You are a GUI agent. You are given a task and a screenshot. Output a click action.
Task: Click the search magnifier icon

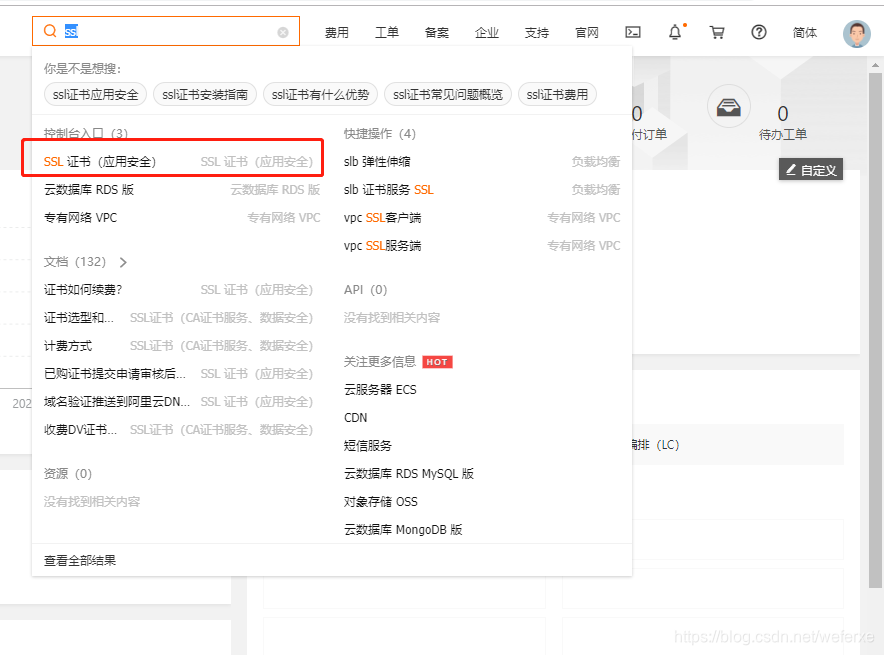tap(50, 31)
